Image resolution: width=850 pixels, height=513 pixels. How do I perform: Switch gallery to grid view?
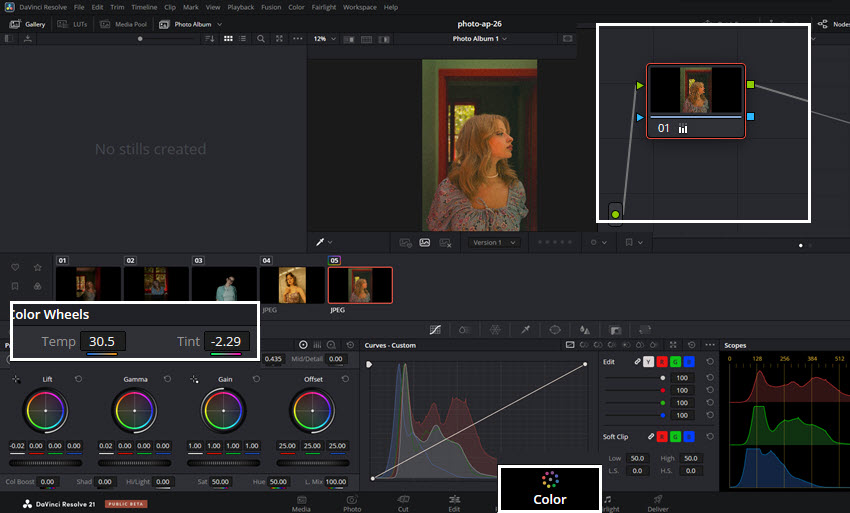pos(228,39)
